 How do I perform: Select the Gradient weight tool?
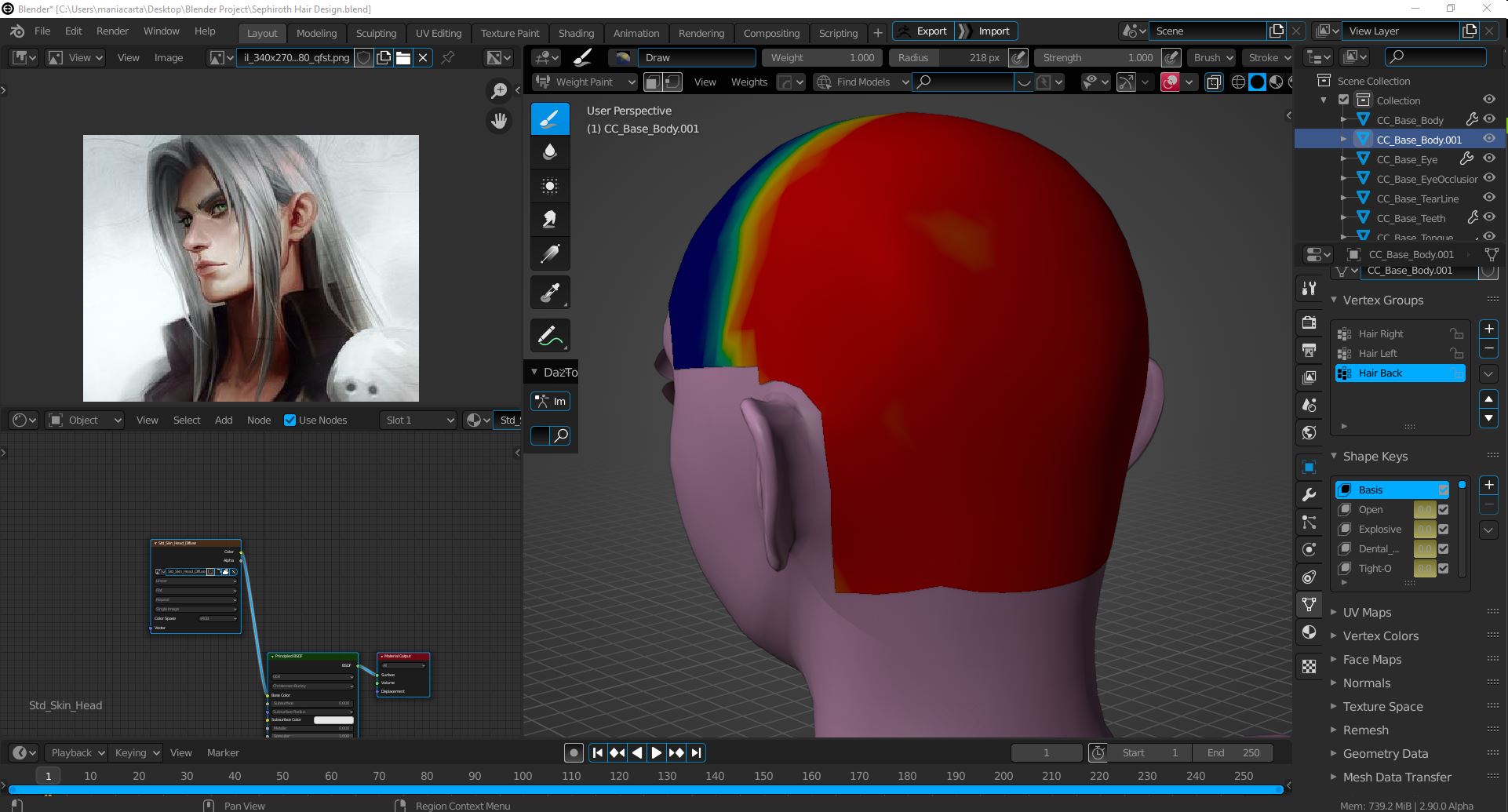[550, 253]
